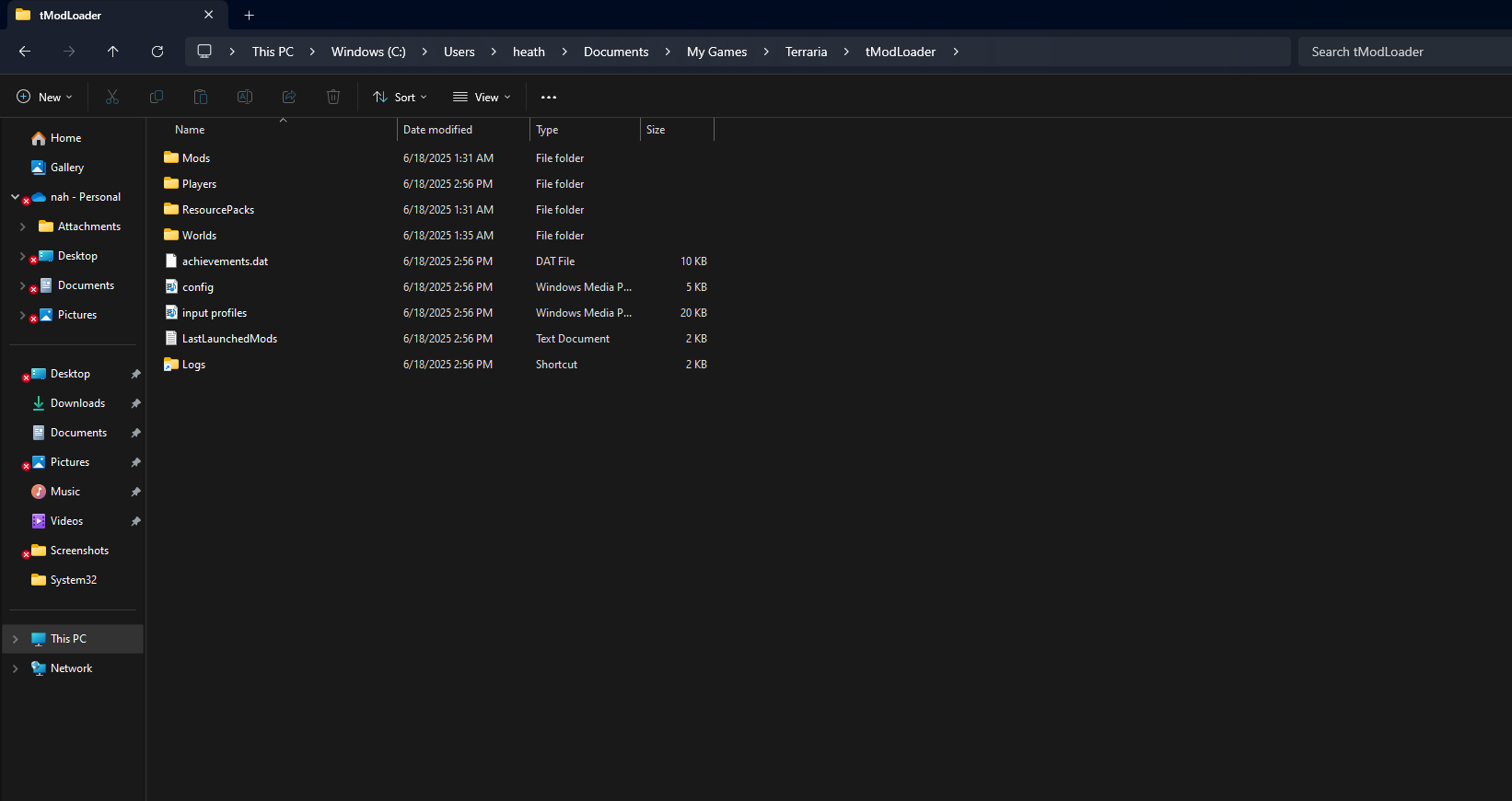Click the Users breadcrumb
The image size is (1512, 801).
coord(459,52)
